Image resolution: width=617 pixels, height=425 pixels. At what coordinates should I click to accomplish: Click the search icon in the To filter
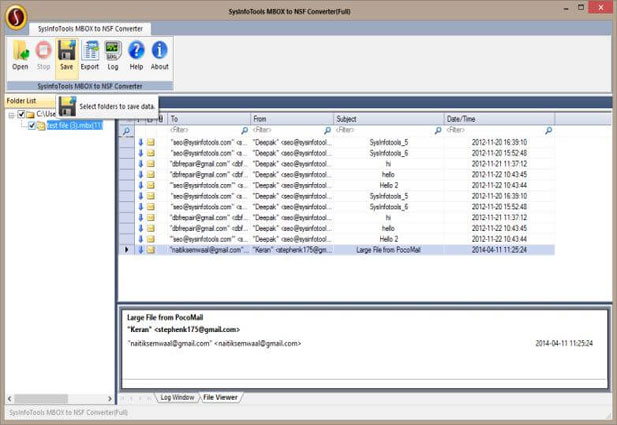click(244, 130)
